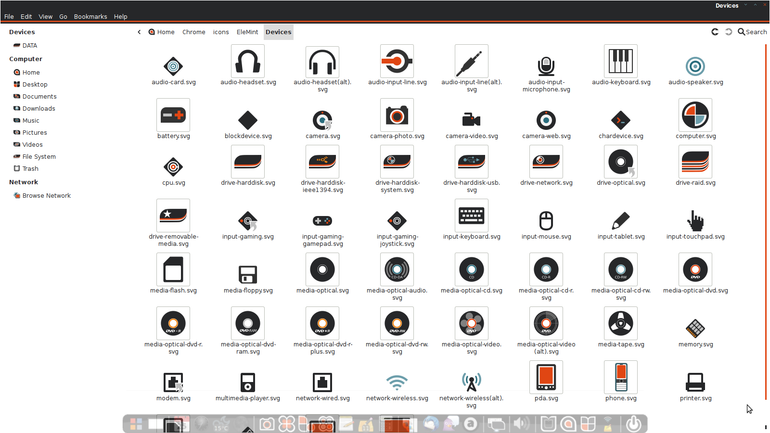This screenshot has height=433, width=770.
Task: Select the battery.svg icon
Action: tap(173, 115)
